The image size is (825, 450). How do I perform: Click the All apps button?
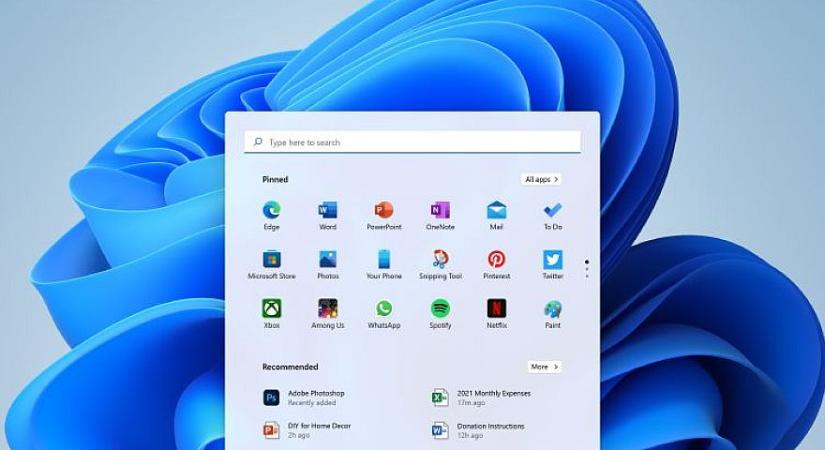[541, 179]
